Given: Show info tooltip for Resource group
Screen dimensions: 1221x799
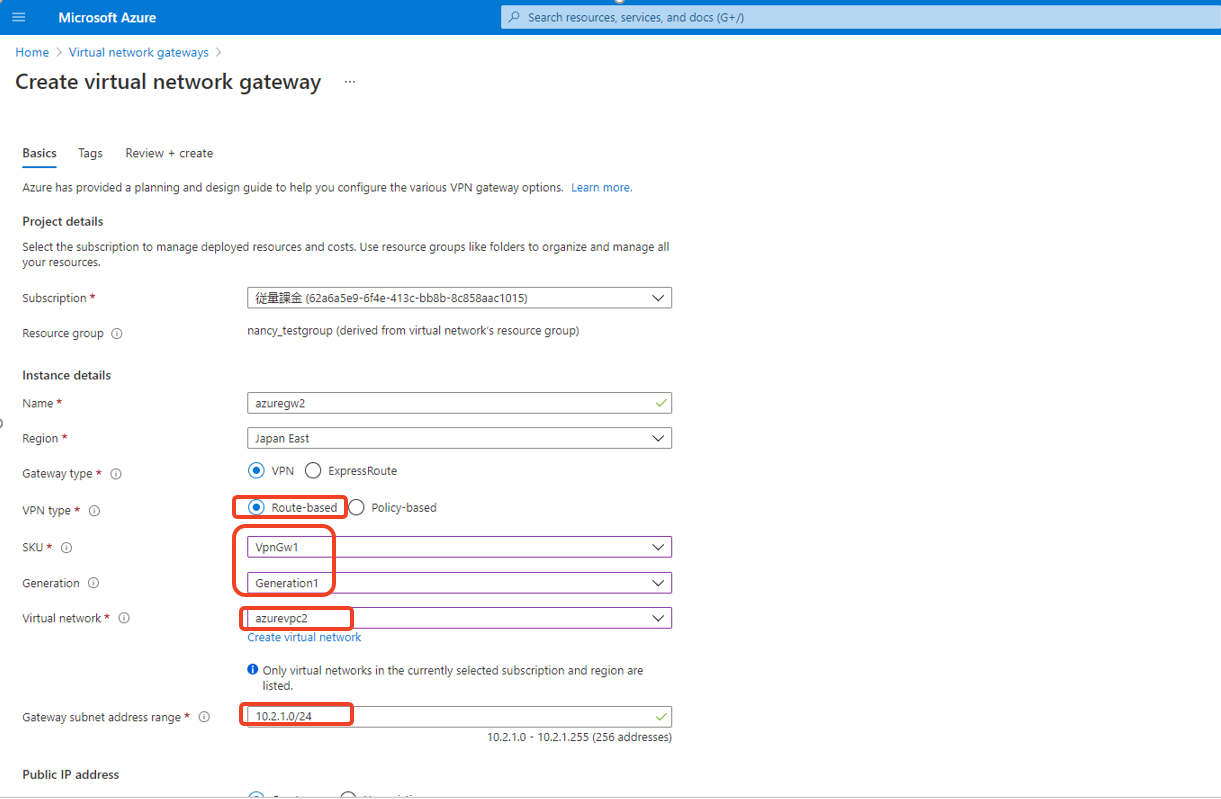Looking at the screenshot, I should tap(117, 334).
